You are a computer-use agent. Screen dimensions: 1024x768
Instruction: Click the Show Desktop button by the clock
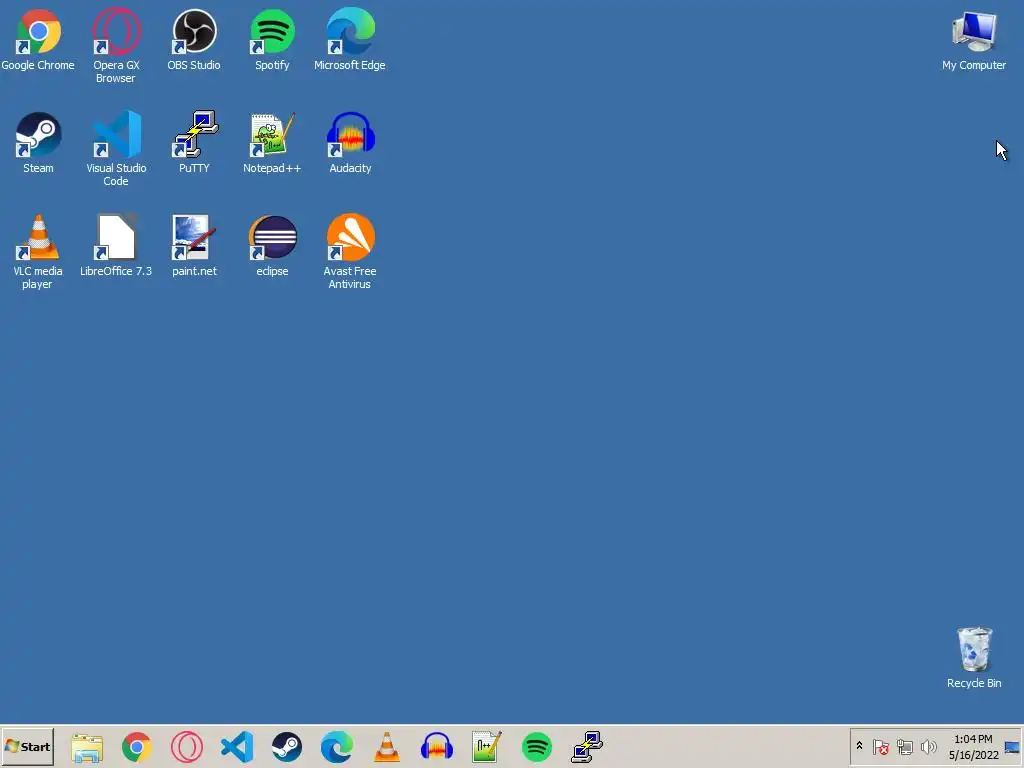coord(1012,747)
